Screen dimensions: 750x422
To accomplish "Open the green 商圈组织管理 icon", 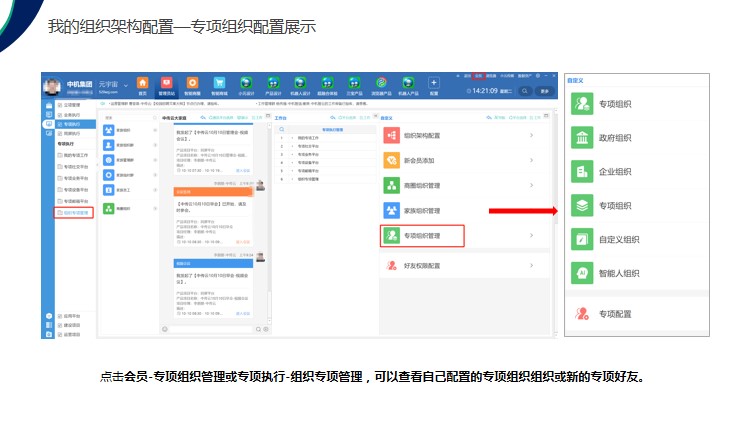I will (x=391, y=185).
